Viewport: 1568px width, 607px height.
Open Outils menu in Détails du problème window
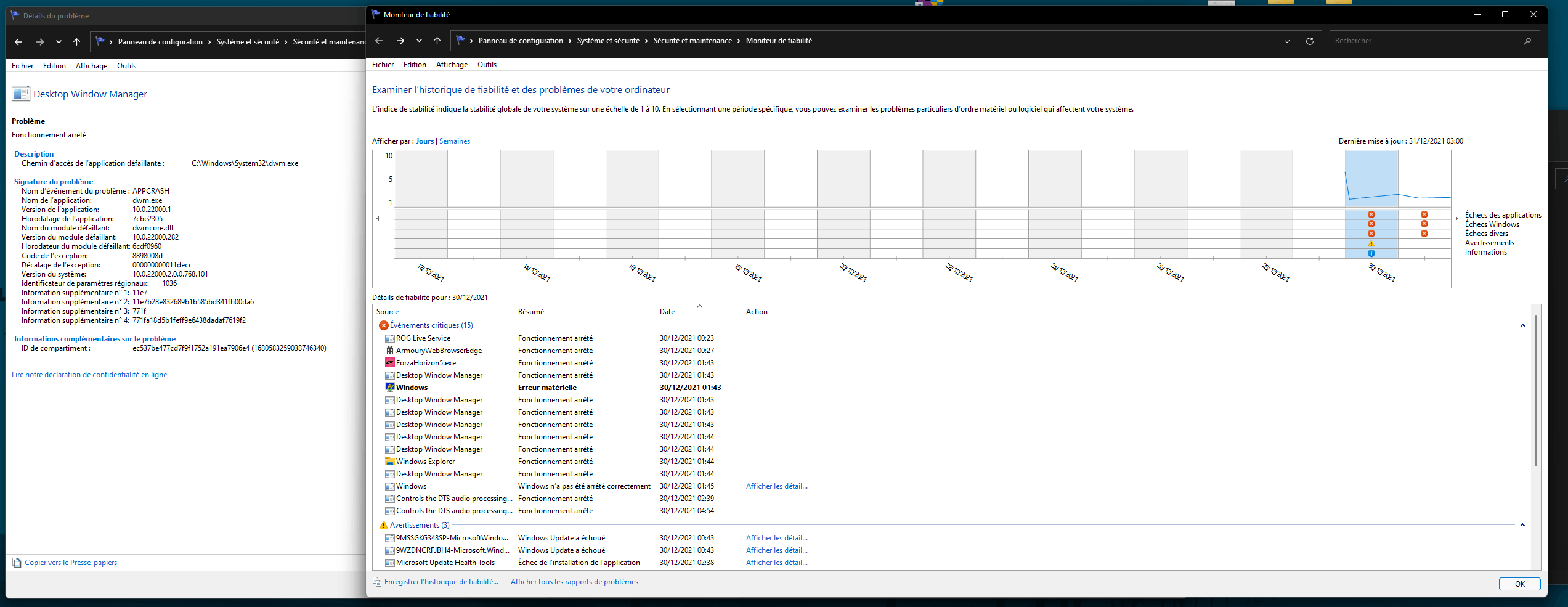(x=126, y=66)
